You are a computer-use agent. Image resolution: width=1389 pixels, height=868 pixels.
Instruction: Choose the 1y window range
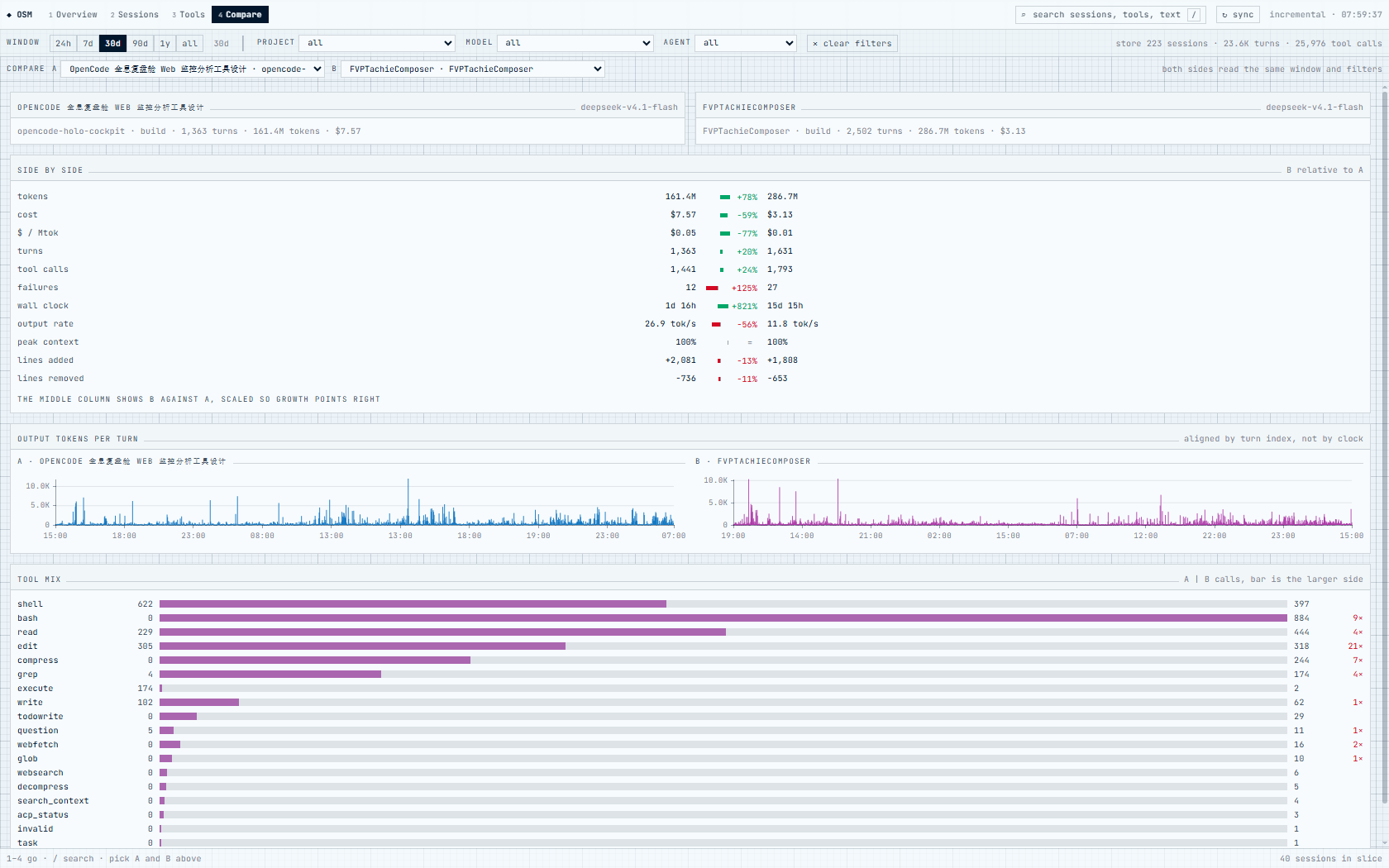[165, 43]
